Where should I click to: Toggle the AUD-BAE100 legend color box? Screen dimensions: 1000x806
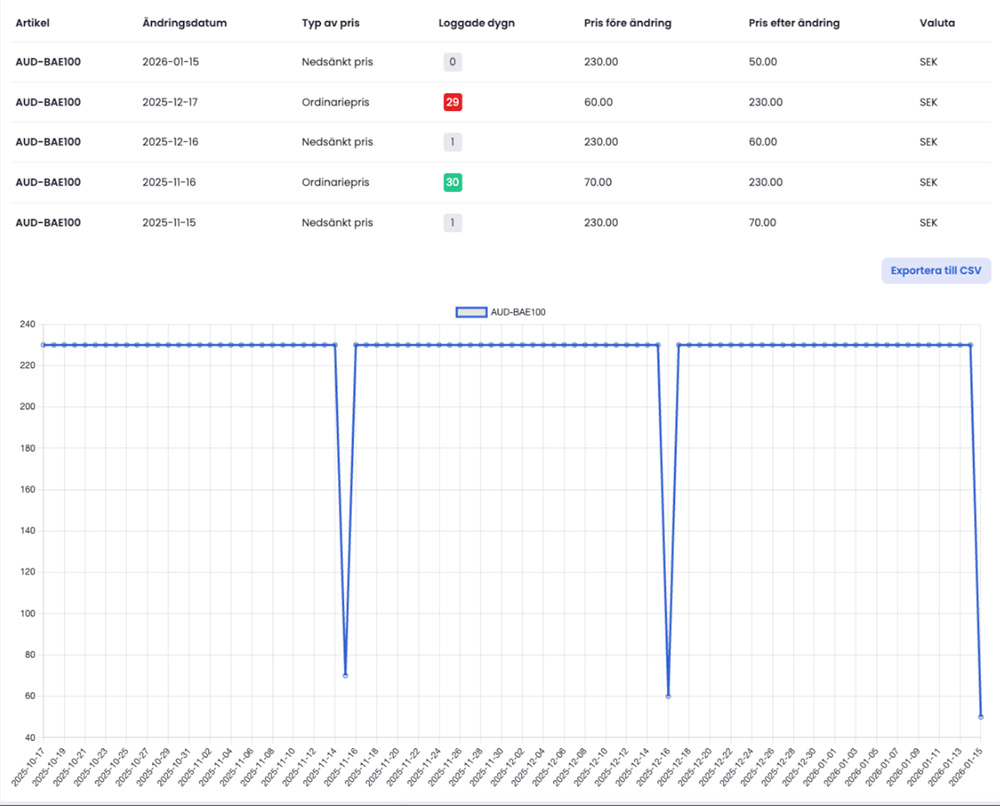(x=470, y=312)
